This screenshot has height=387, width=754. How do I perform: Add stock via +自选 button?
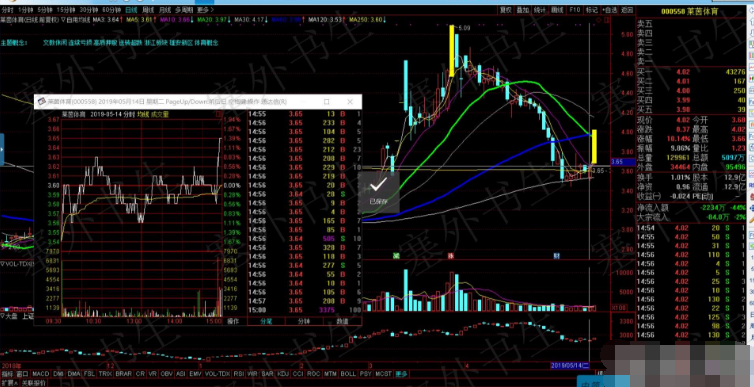click(x=610, y=10)
